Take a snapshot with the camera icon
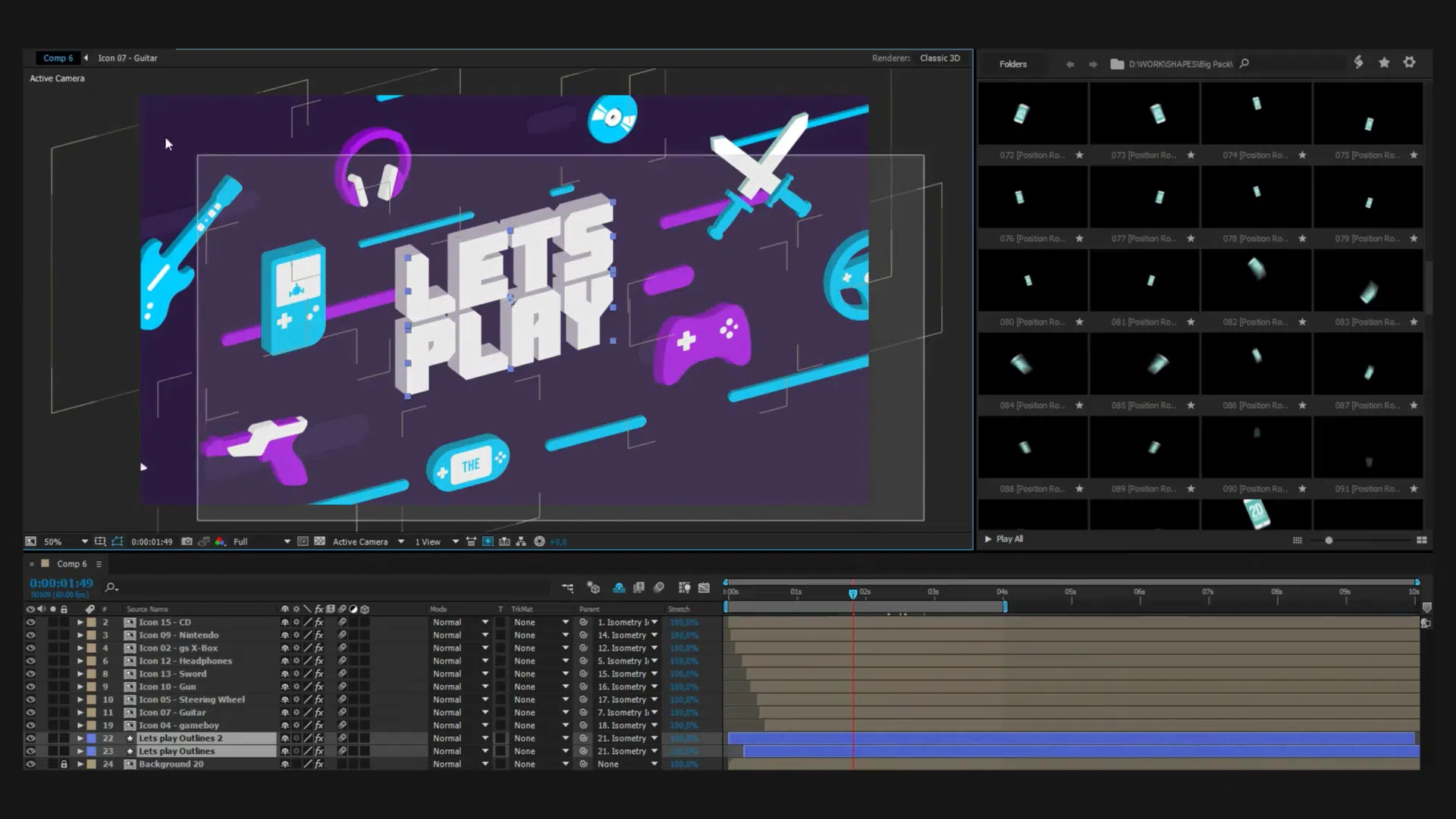Image resolution: width=1456 pixels, height=819 pixels. coord(187,541)
